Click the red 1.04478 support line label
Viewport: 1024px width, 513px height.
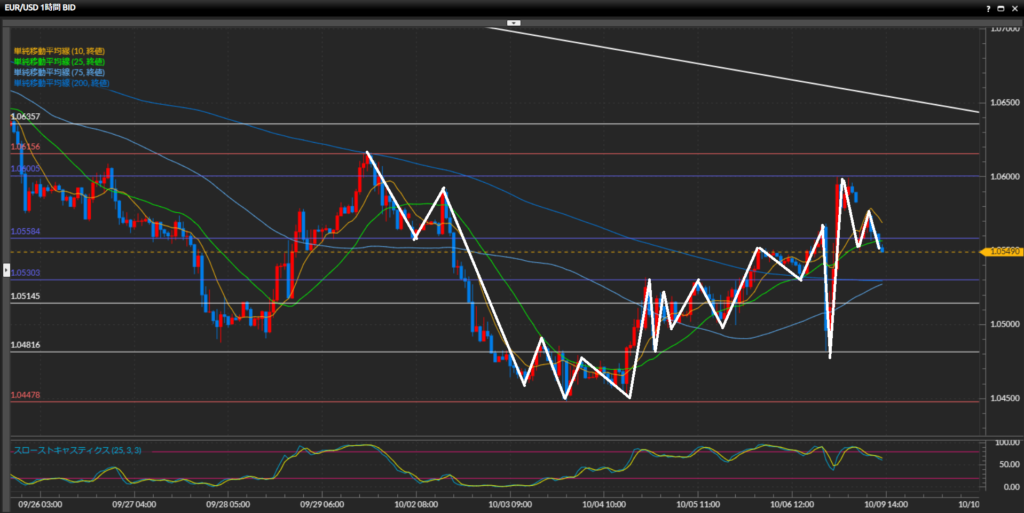point(26,396)
